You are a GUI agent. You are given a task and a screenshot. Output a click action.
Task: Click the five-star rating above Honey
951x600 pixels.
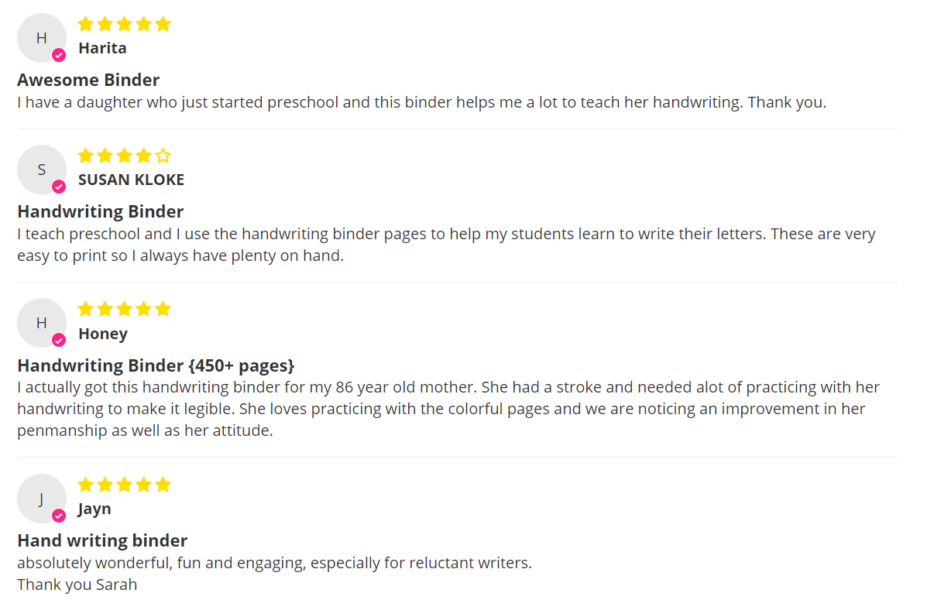(x=124, y=309)
